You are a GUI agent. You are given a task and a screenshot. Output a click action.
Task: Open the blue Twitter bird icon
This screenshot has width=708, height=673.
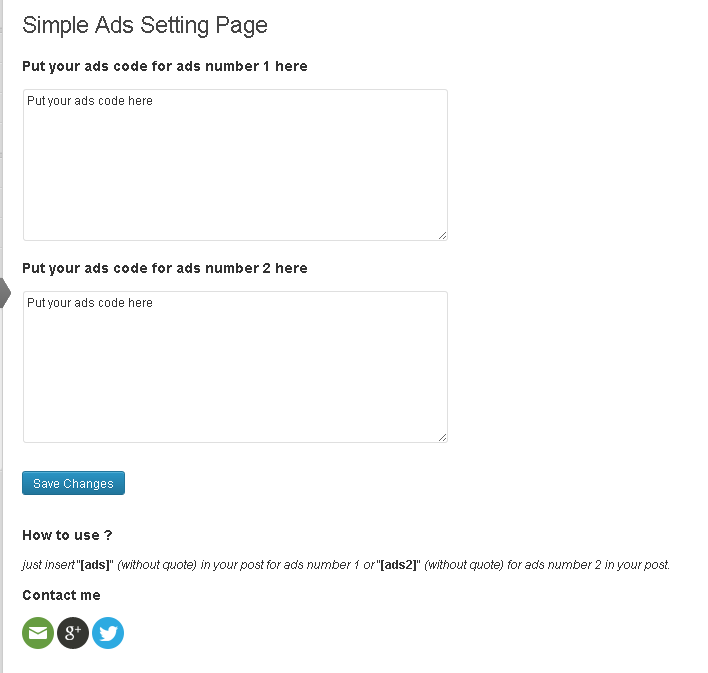[108, 633]
